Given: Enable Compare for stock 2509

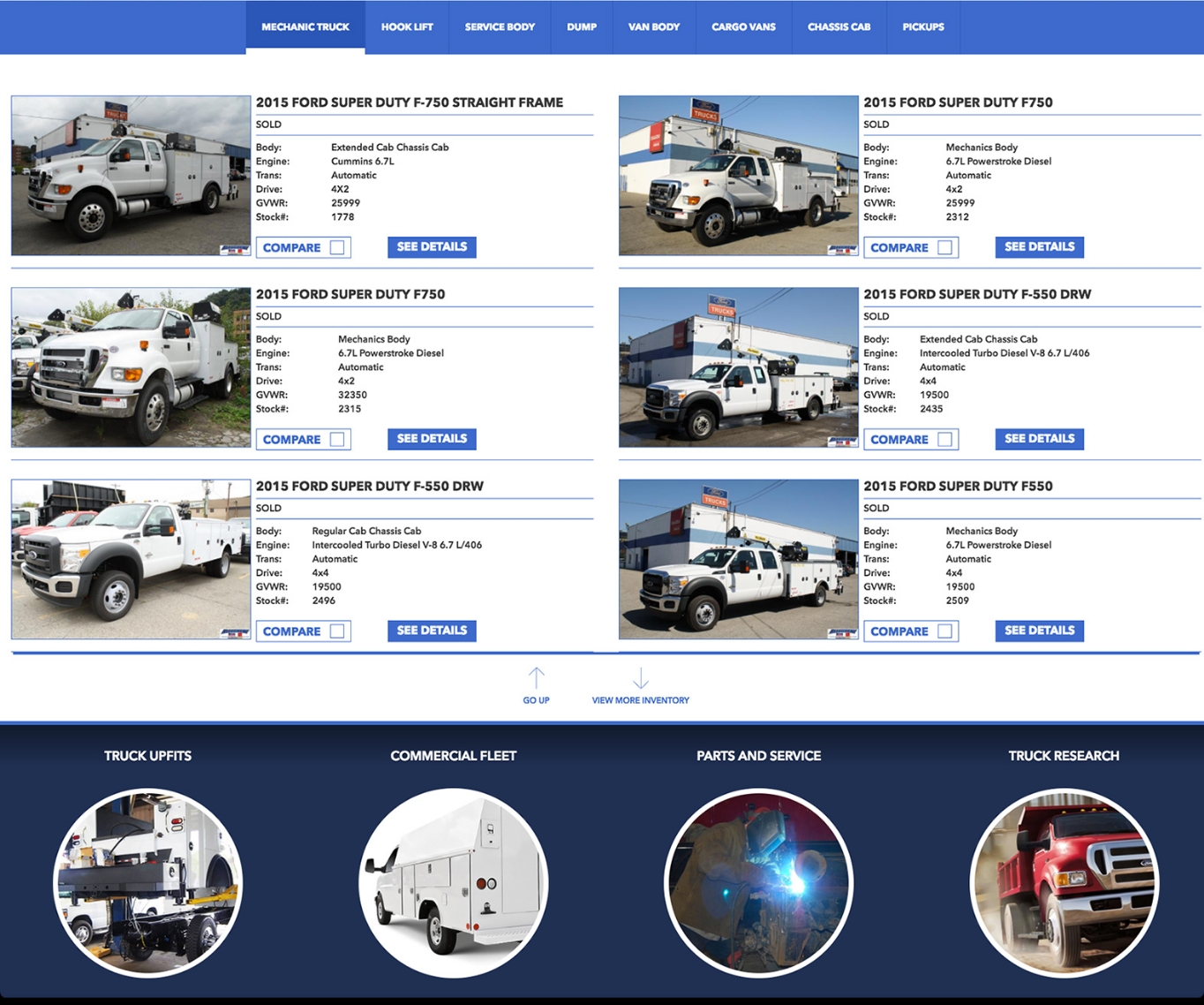Looking at the screenshot, I should coord(944,631).
